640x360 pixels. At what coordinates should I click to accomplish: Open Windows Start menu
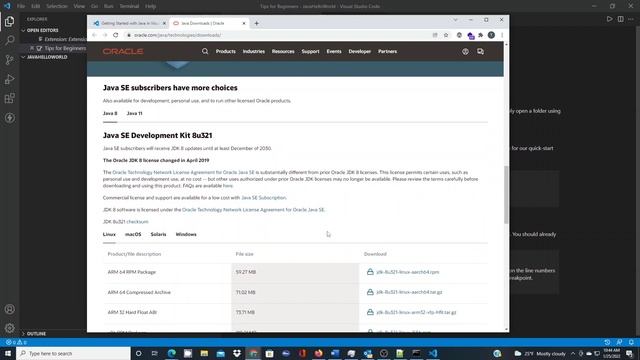(x=8, y=353)
